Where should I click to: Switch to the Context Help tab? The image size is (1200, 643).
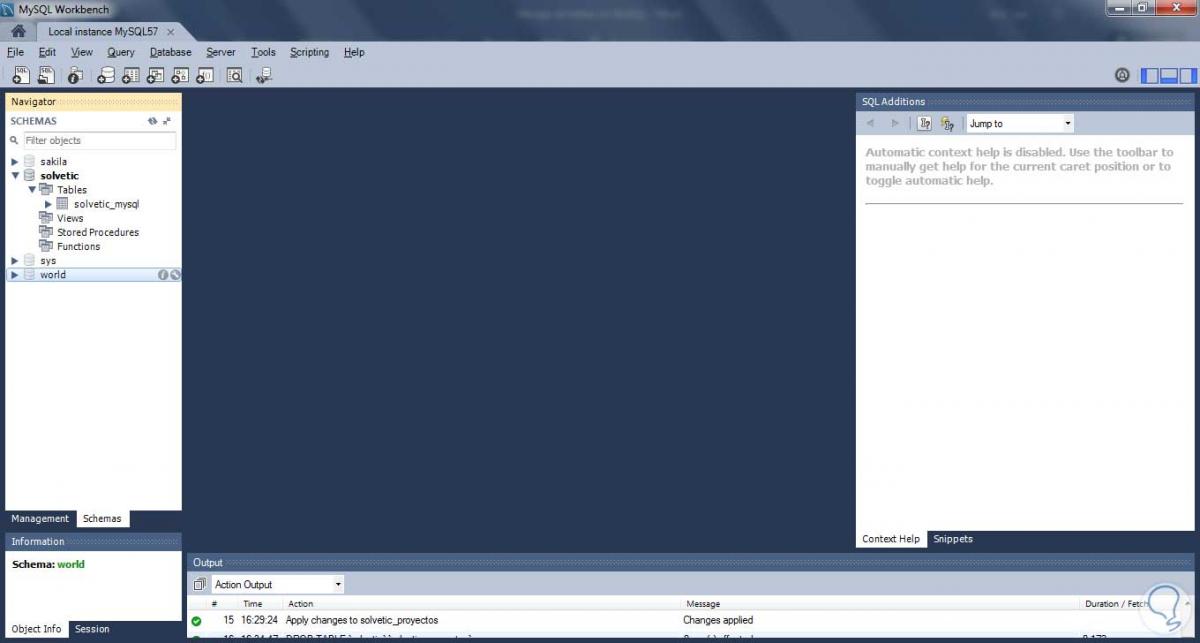tap(891, 539)
